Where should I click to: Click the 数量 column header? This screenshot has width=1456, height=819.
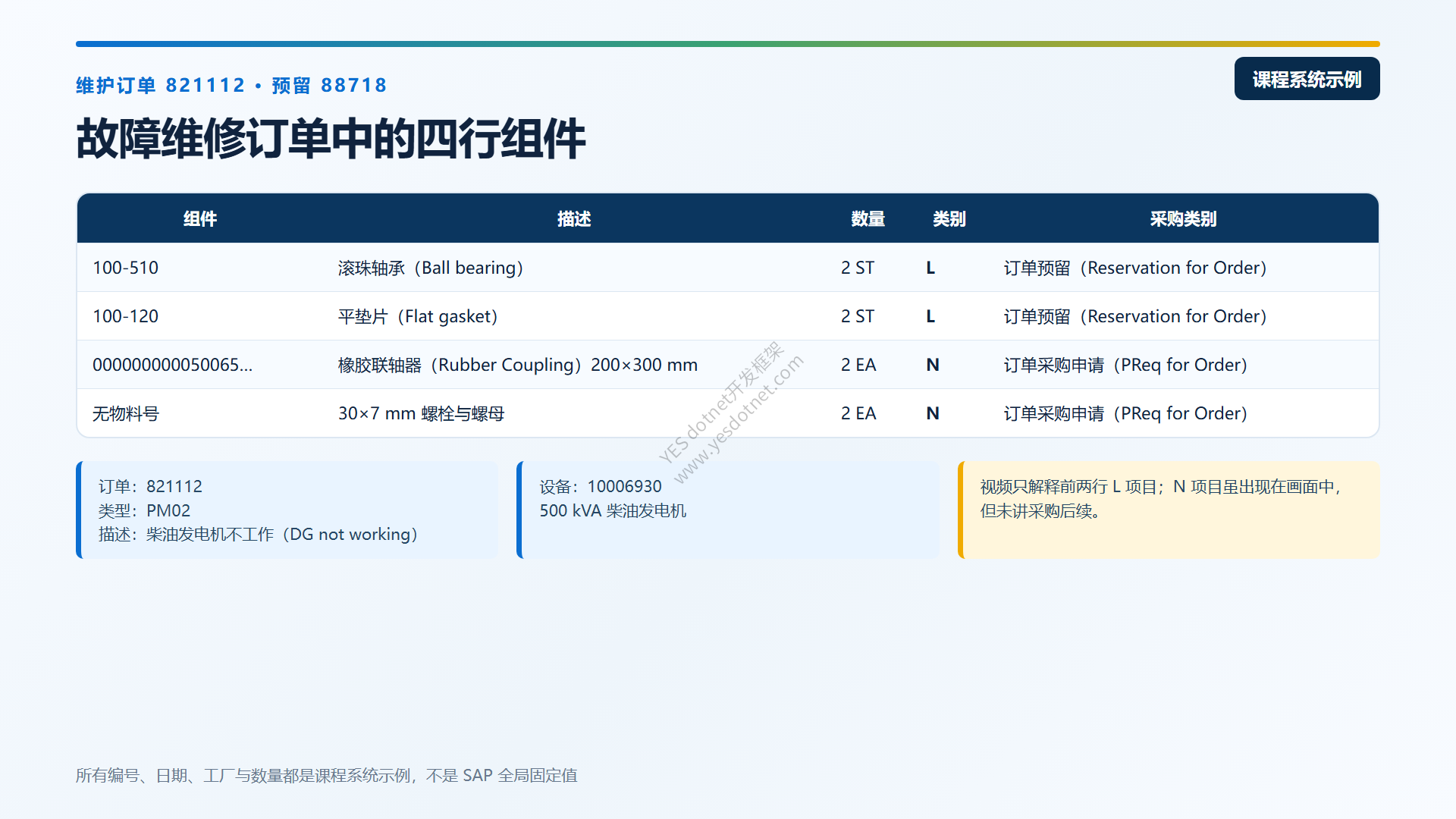pyautogui.click(x=868, y=219)
